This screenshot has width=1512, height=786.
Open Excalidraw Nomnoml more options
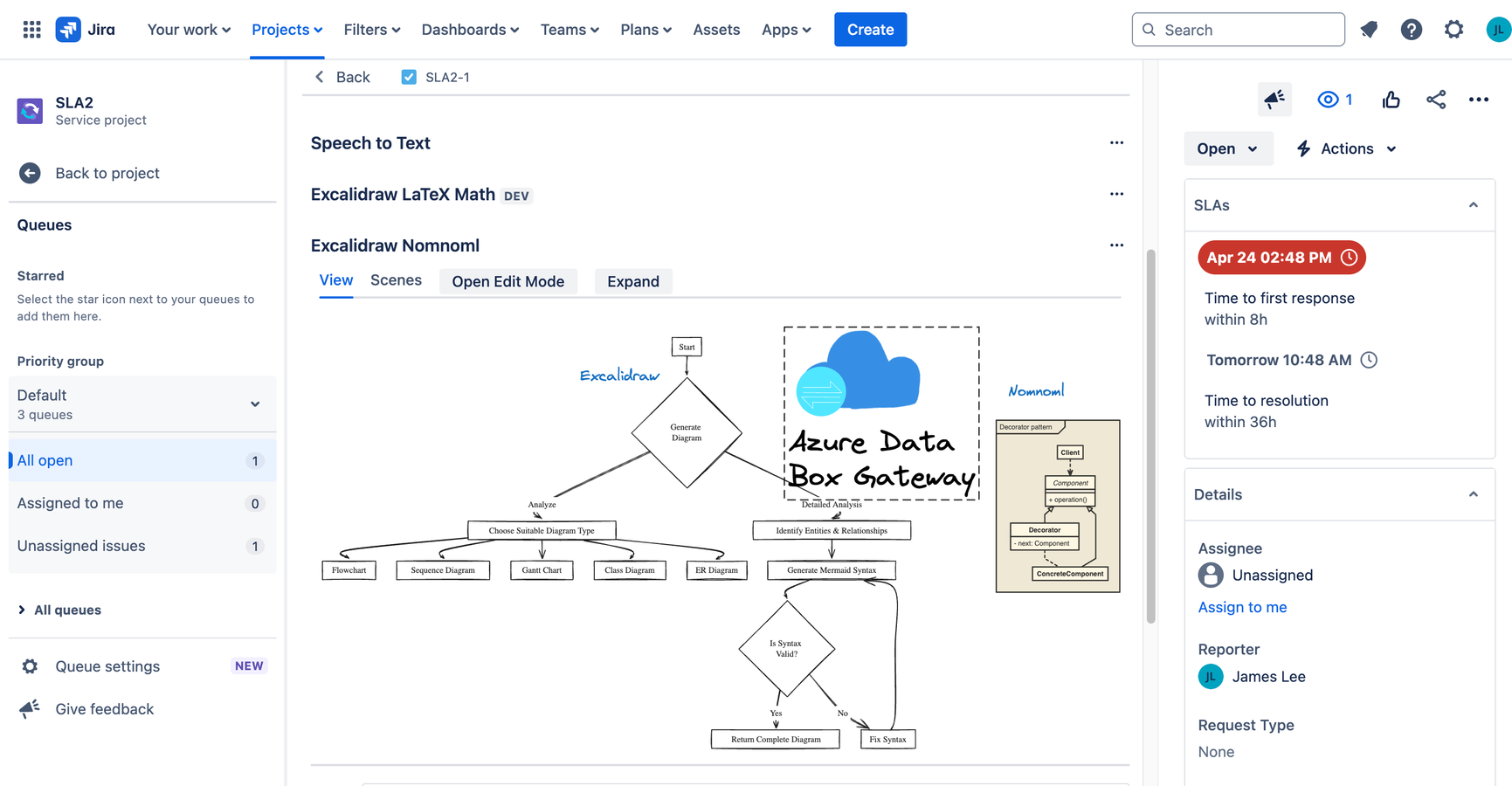pyautogui.click(x=1116, y=245)
